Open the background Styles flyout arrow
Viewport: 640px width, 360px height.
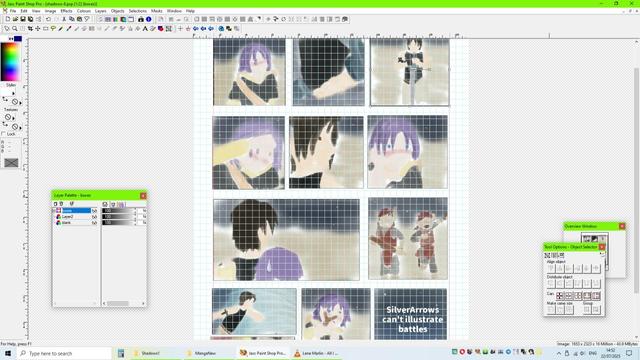tap(20, 103)
